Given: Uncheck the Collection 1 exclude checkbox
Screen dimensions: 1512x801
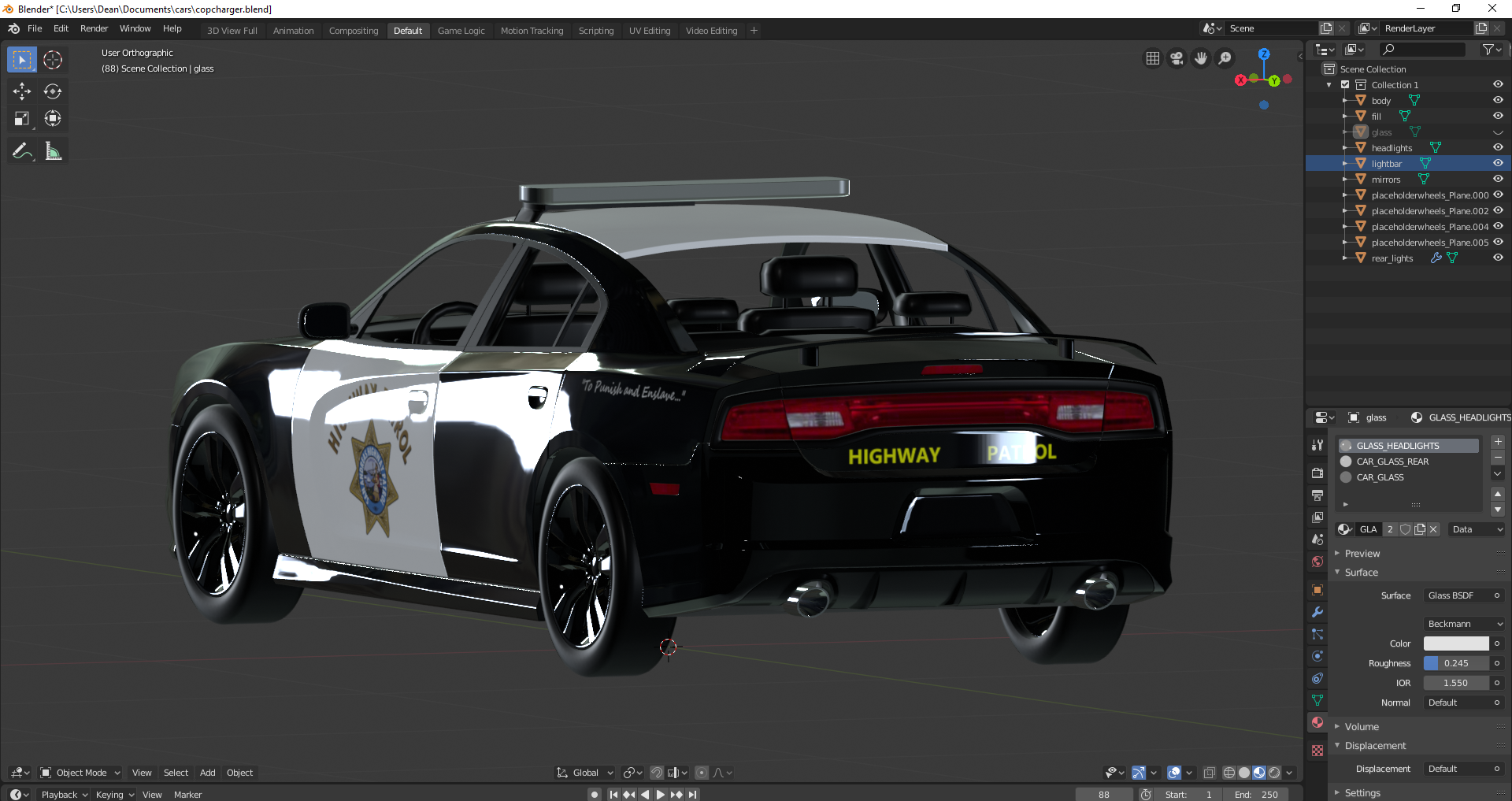Looking at the screenshot, I should pos(1345,85).
